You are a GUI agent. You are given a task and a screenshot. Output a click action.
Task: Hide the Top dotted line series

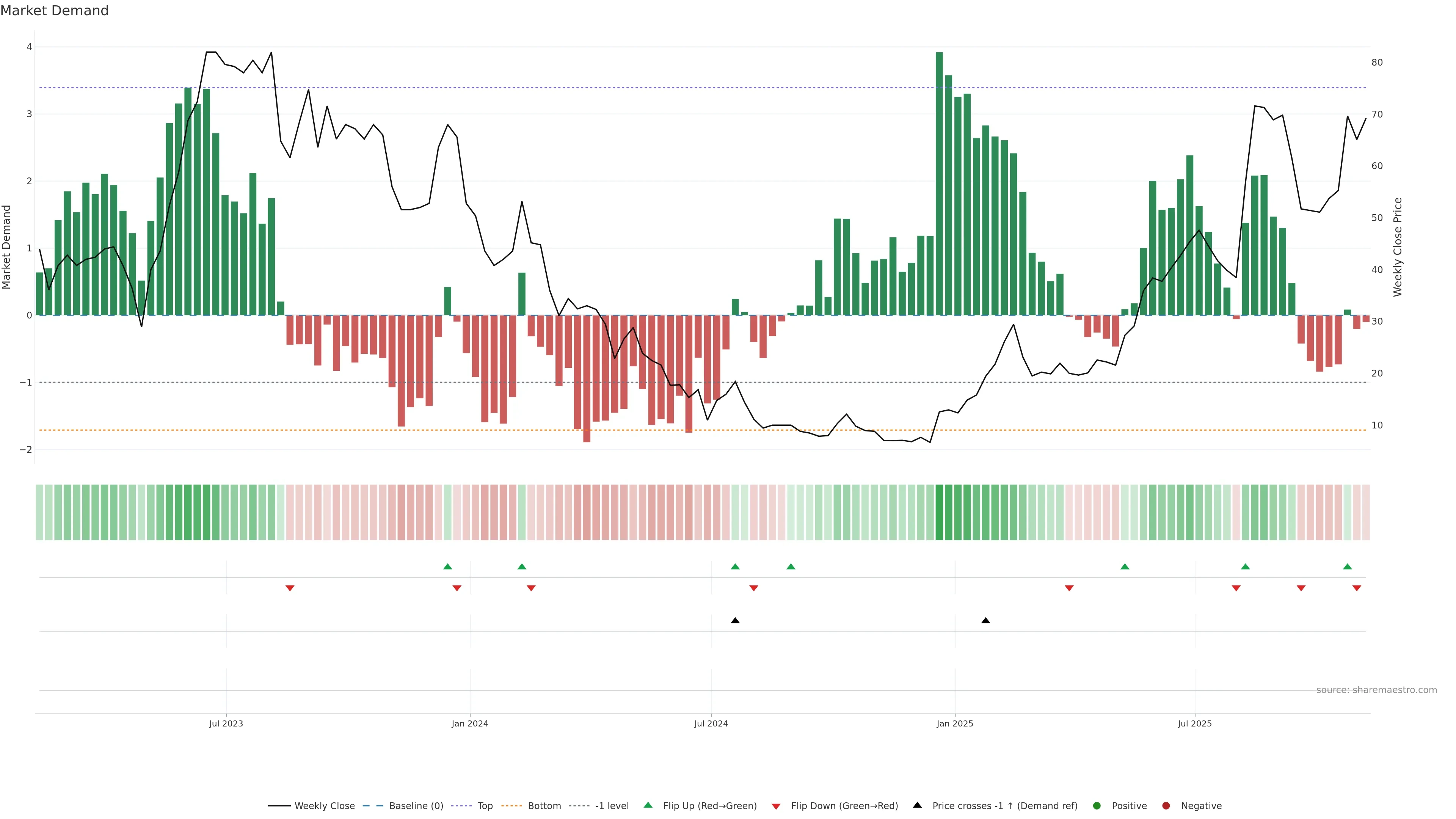[485, 805]
